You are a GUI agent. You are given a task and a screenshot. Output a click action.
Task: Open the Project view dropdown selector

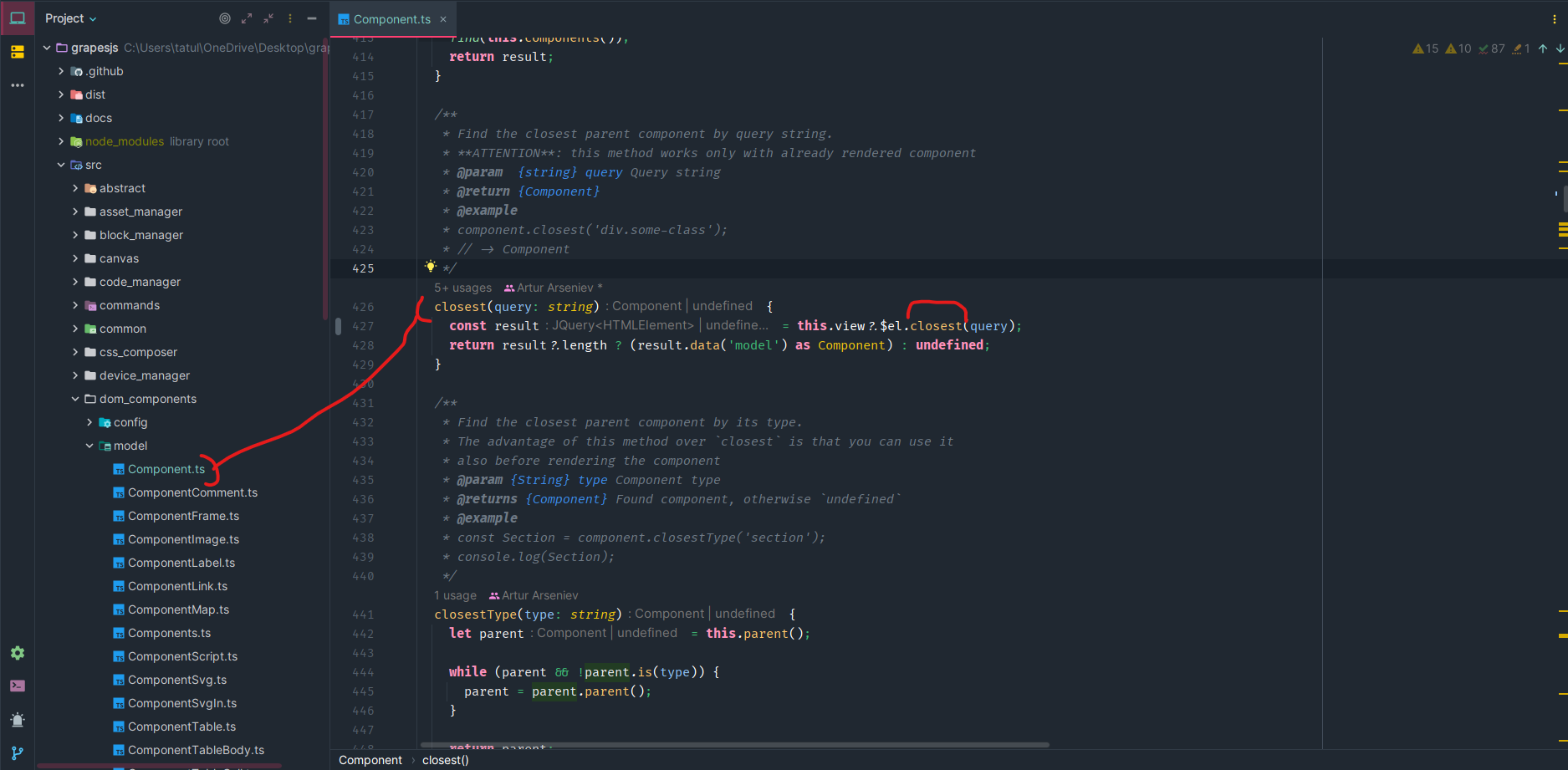point(70,18)
